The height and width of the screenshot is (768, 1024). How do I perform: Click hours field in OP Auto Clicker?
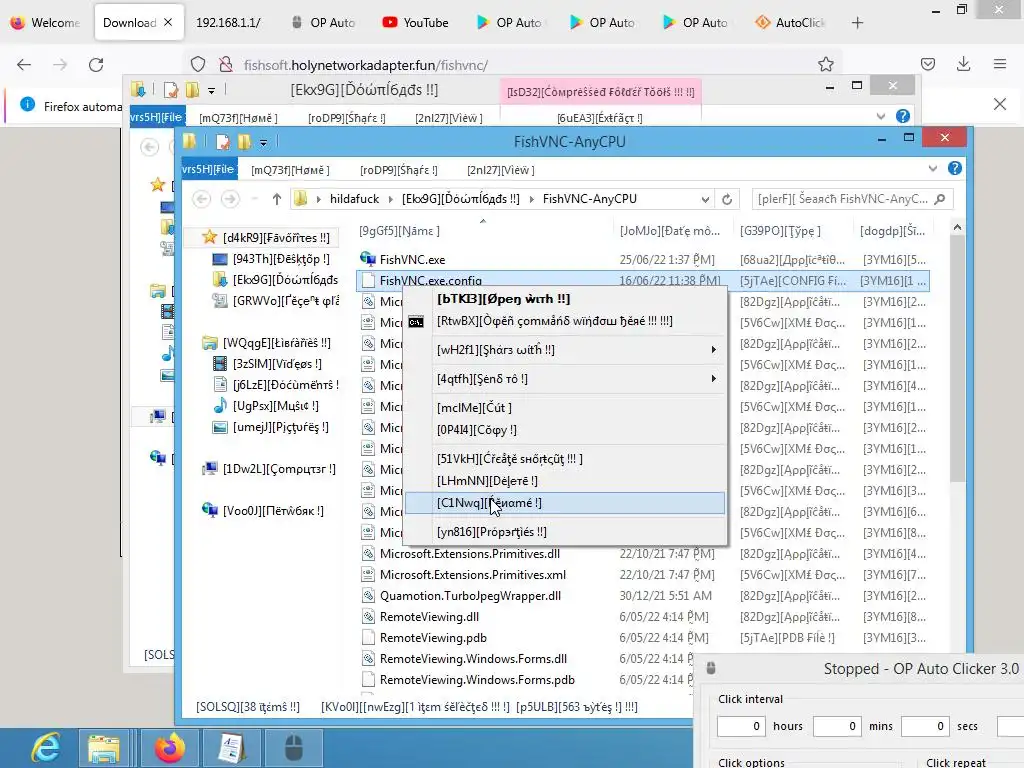pyautogui.click(x=741, y=726)
